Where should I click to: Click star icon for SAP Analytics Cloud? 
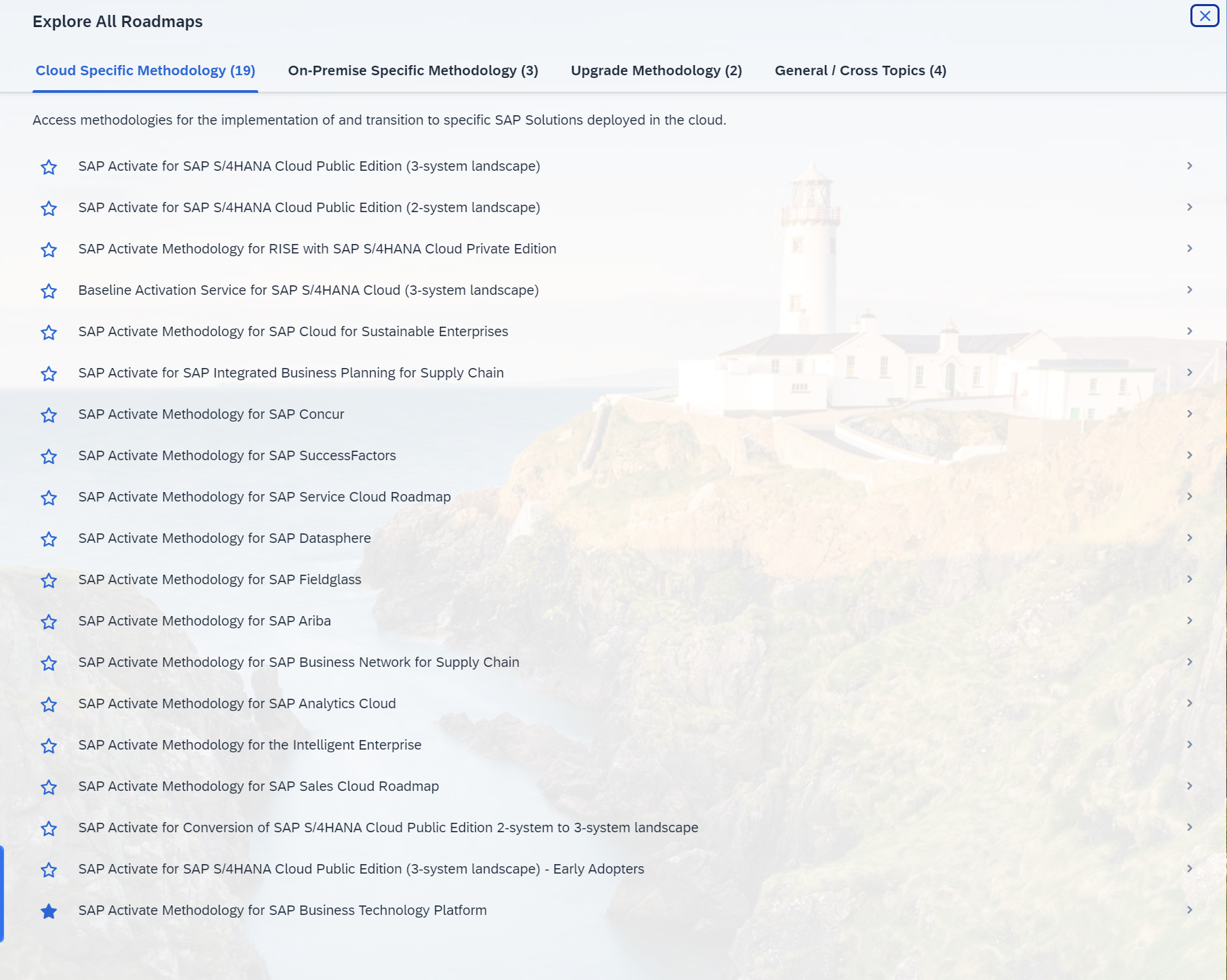(49, 704)
